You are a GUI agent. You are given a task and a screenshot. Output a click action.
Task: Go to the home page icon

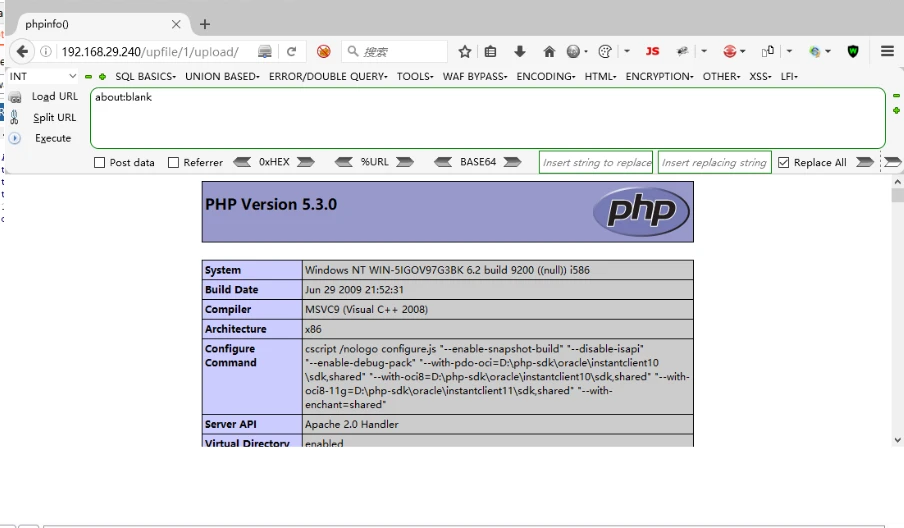pos(549,51)
